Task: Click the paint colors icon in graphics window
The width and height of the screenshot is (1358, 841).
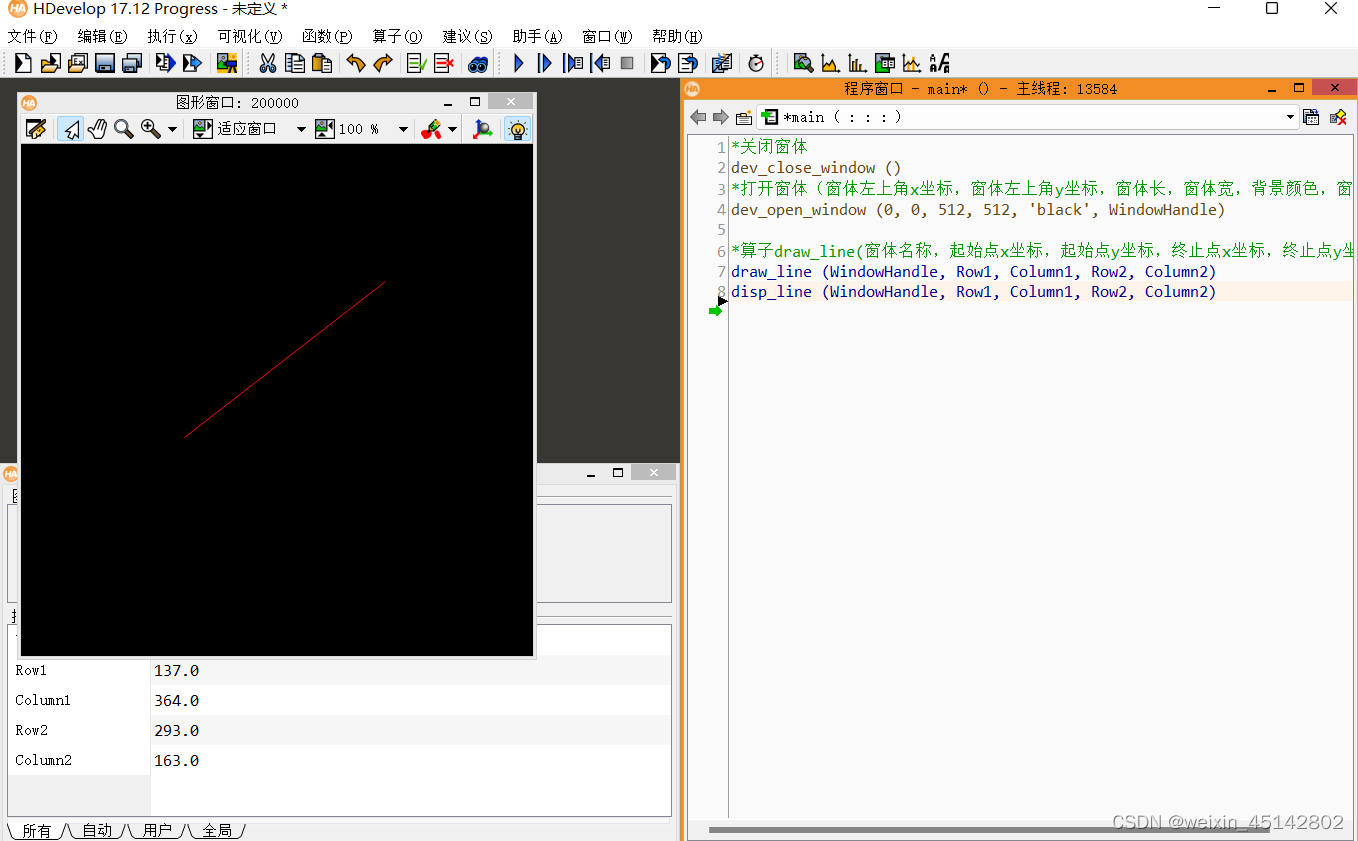Action: tap(431, 129)
